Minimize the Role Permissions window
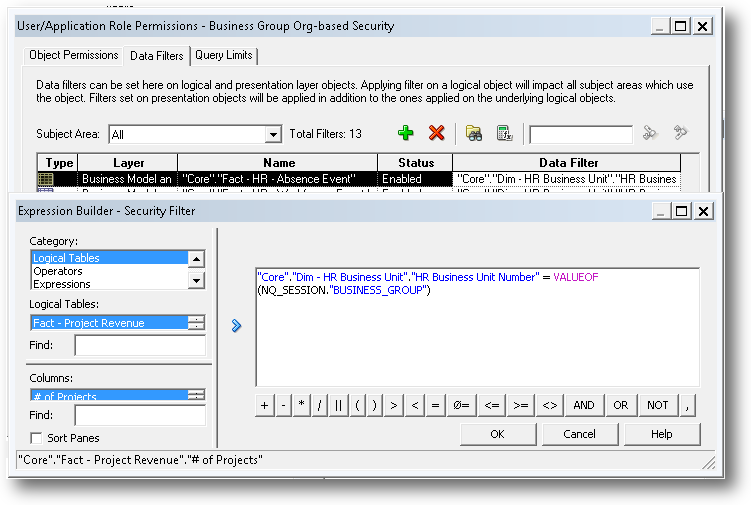This screenshot has height=505, width=751. click(660, 26)
